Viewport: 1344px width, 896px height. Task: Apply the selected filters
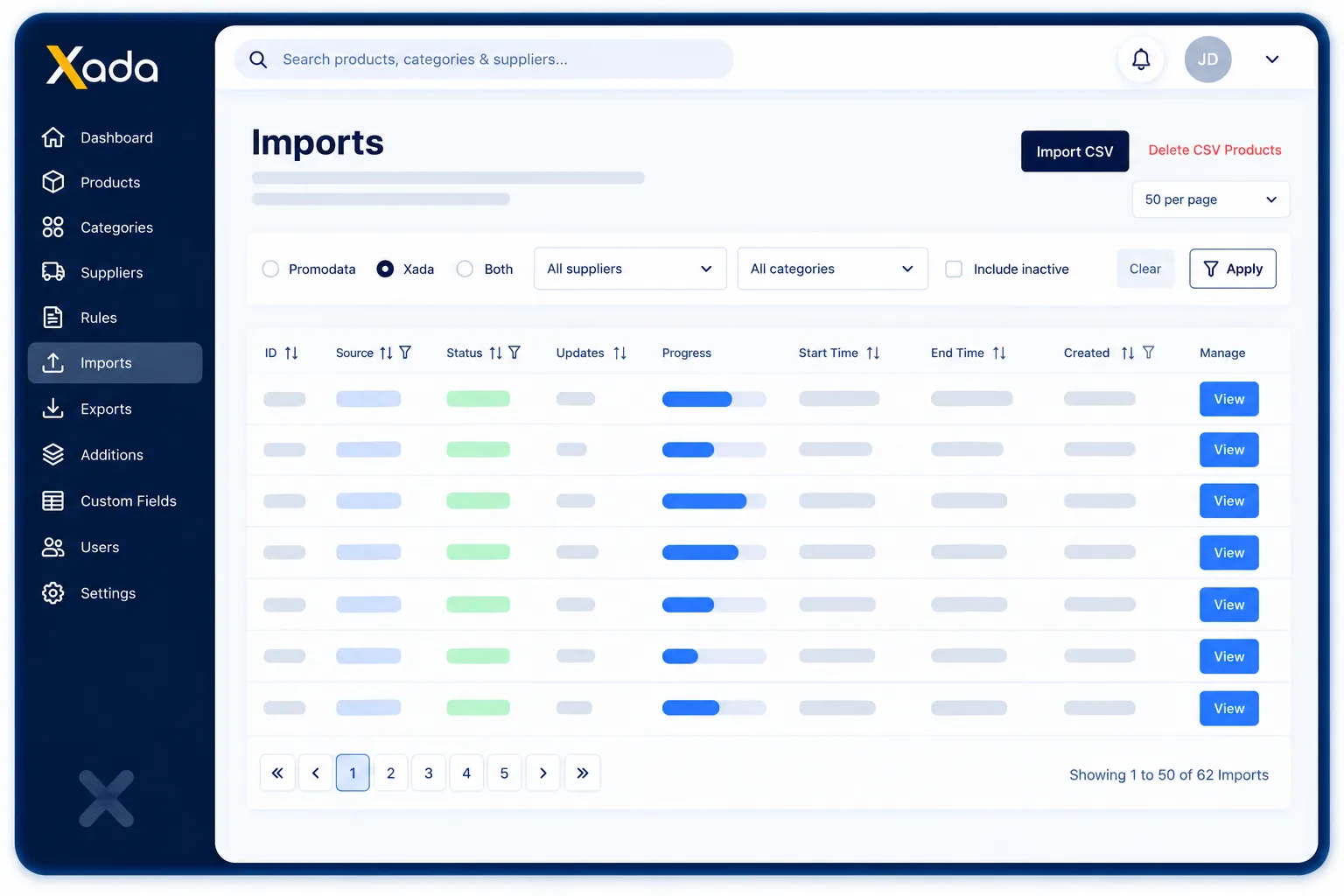click(1232, 269)
